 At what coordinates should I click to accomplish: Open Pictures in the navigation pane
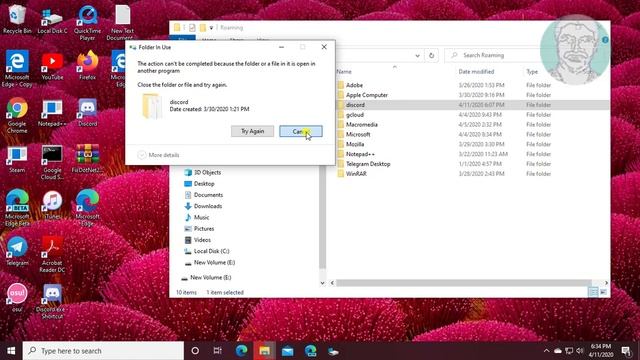200,229
